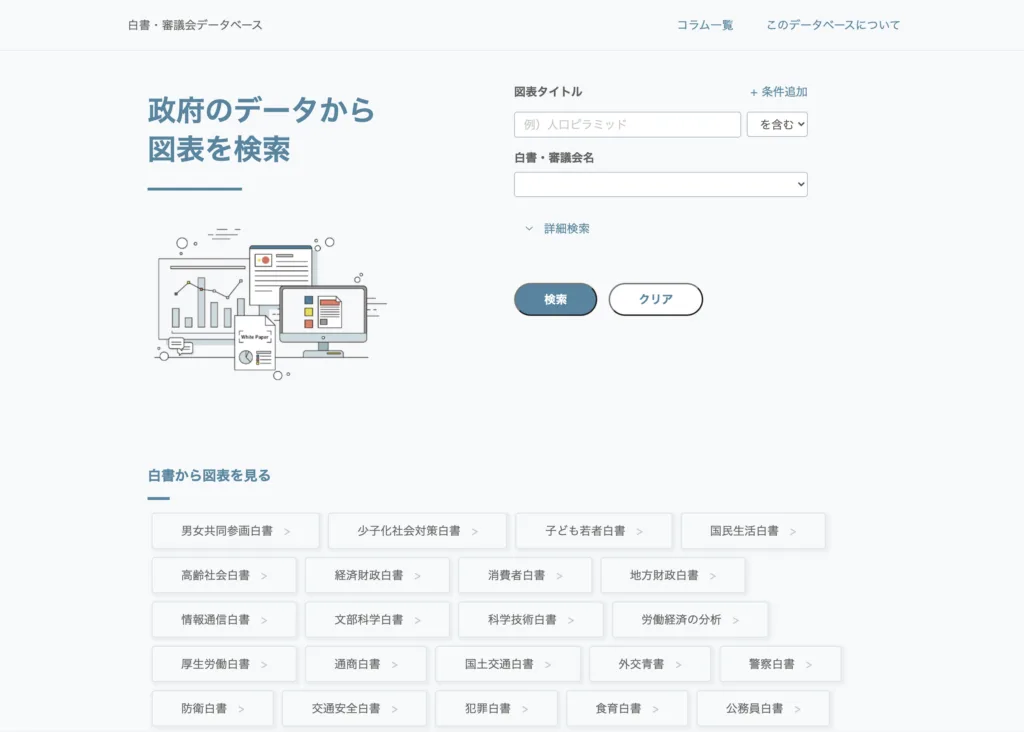Open 国土交通白書
Screen dimensions: 1024x732
pyautogui.click(x=508, y=664)
